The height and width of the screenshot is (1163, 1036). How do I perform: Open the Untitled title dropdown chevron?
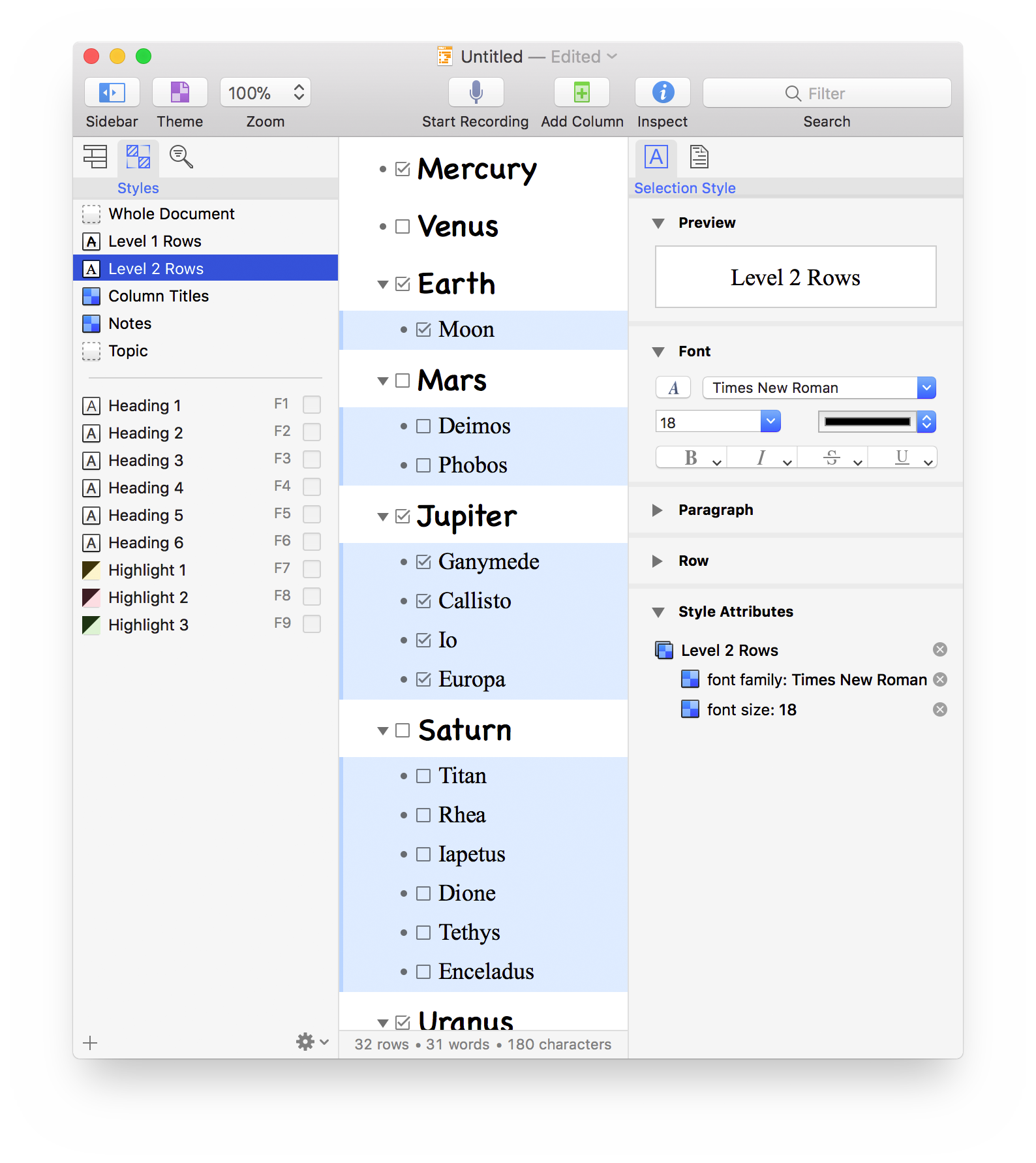click(x=612, y=57)
